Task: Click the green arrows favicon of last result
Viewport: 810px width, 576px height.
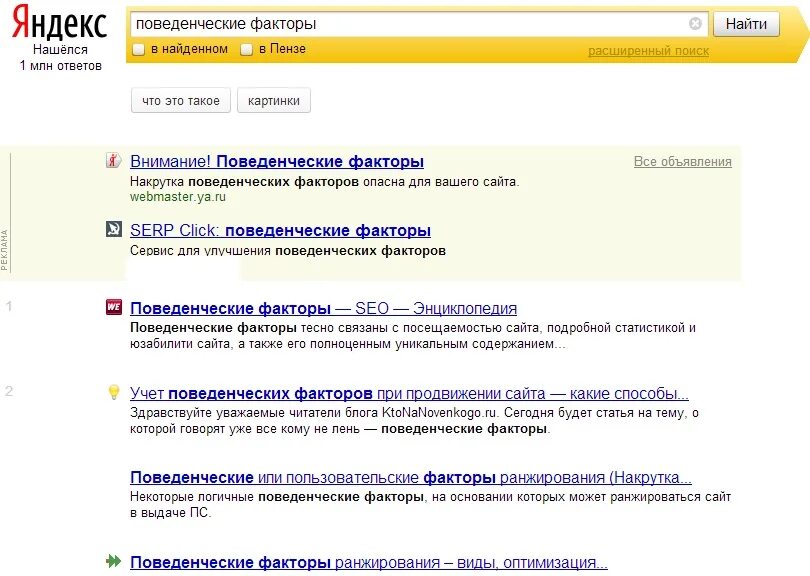Action: (x=114, y=561)
